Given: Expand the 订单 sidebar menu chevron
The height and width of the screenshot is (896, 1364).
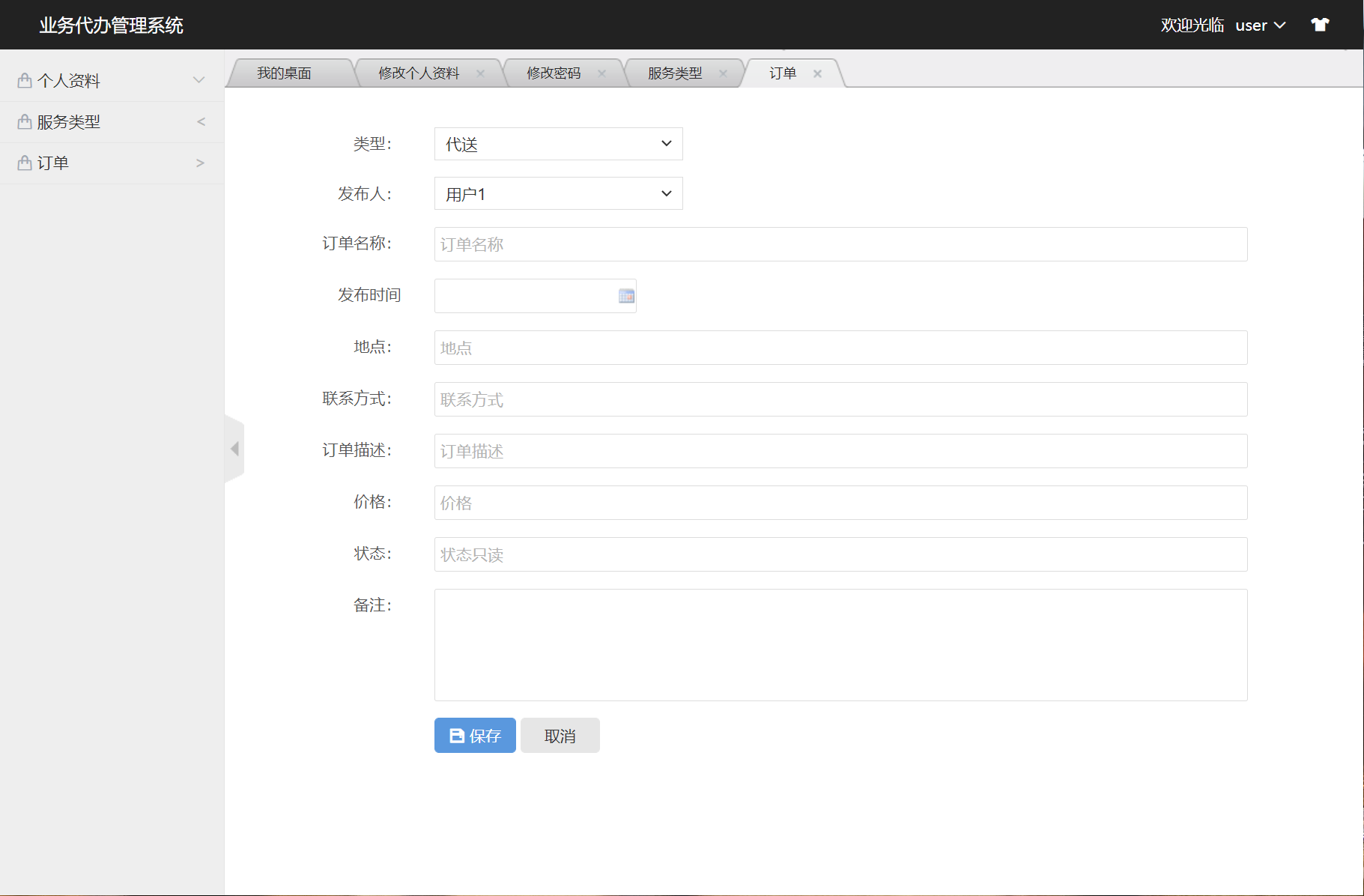Looking at the screenshot, I should pyautogui.click(x=199, y=163).
